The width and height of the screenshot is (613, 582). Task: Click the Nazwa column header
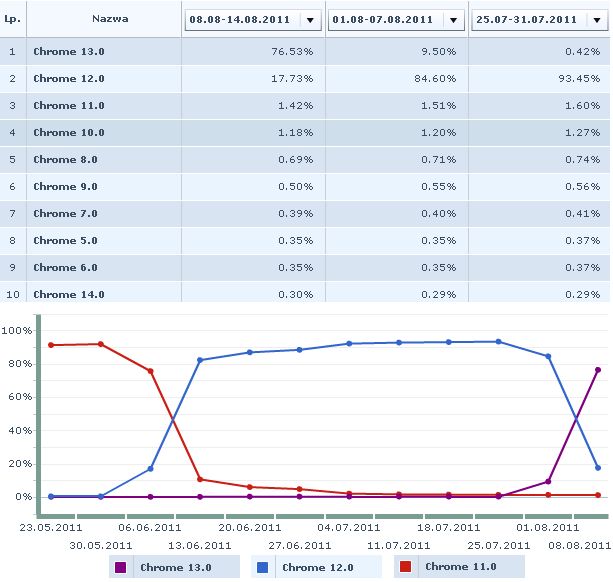[x=110, y=19]
